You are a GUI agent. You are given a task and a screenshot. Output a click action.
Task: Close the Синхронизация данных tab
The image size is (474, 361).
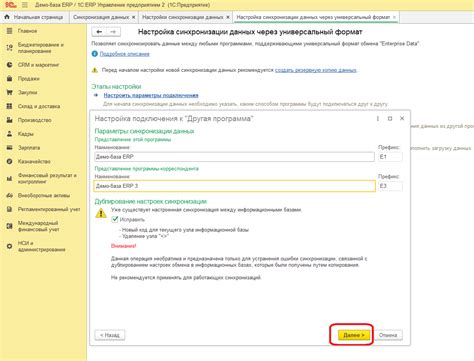(x=134, y=17)
